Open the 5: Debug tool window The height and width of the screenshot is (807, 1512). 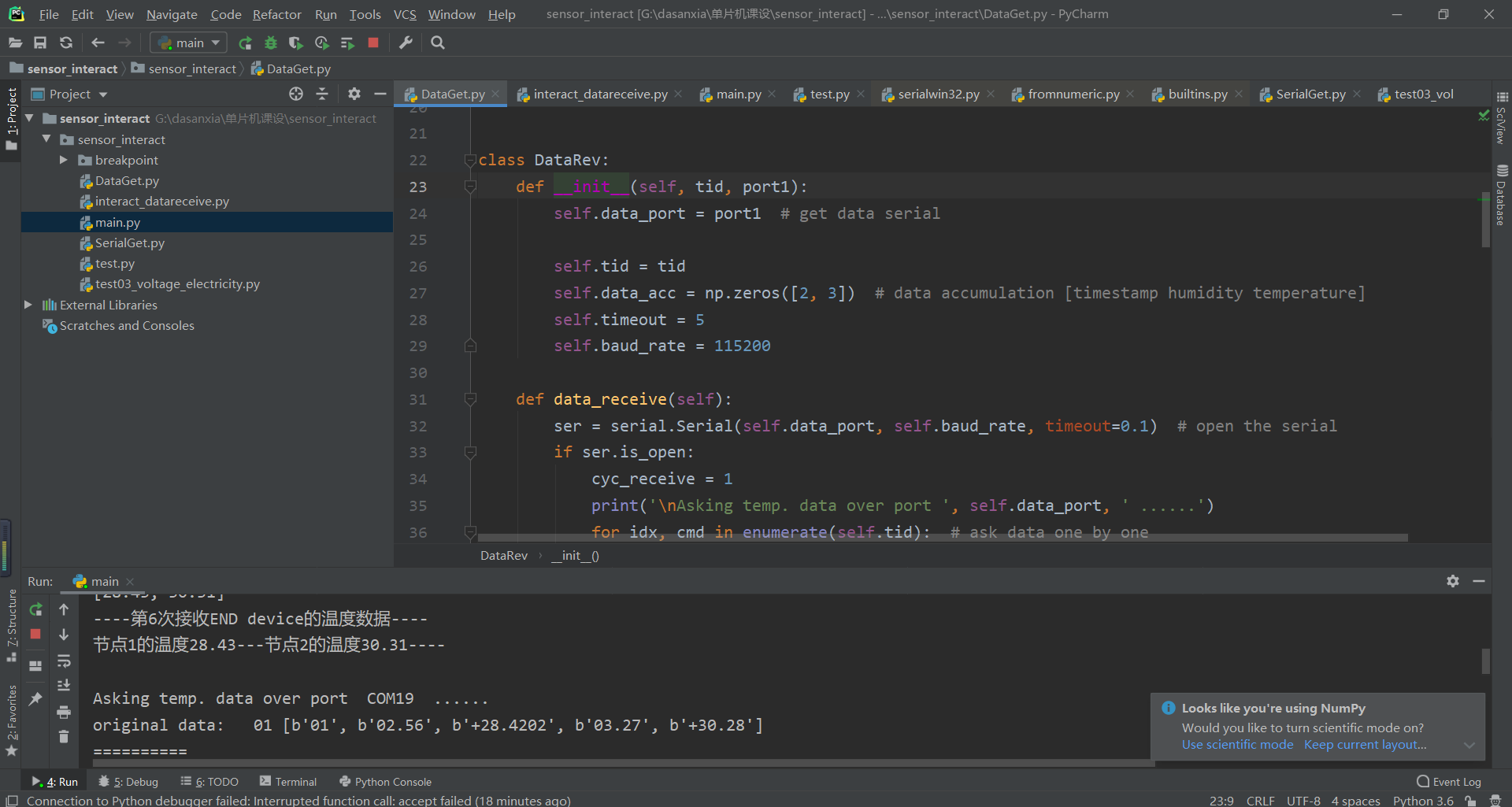128,782
